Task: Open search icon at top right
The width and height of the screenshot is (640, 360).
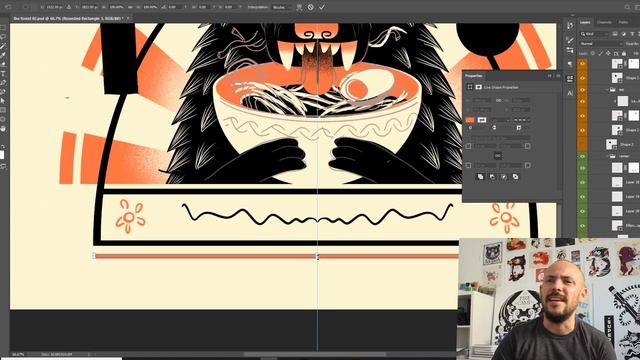Action: click(627, 7)
